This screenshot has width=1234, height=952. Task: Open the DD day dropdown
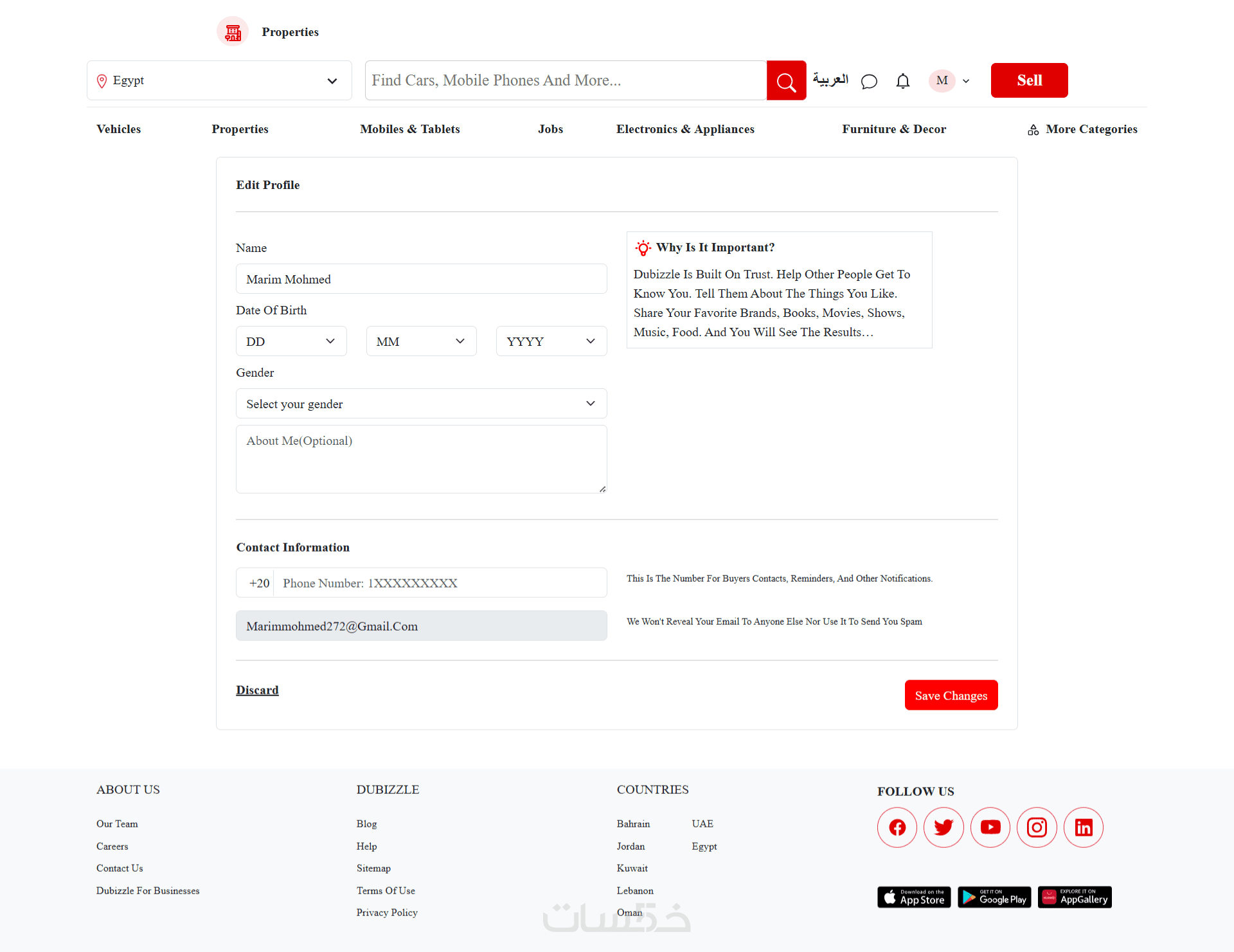click(x=291, y=341)
